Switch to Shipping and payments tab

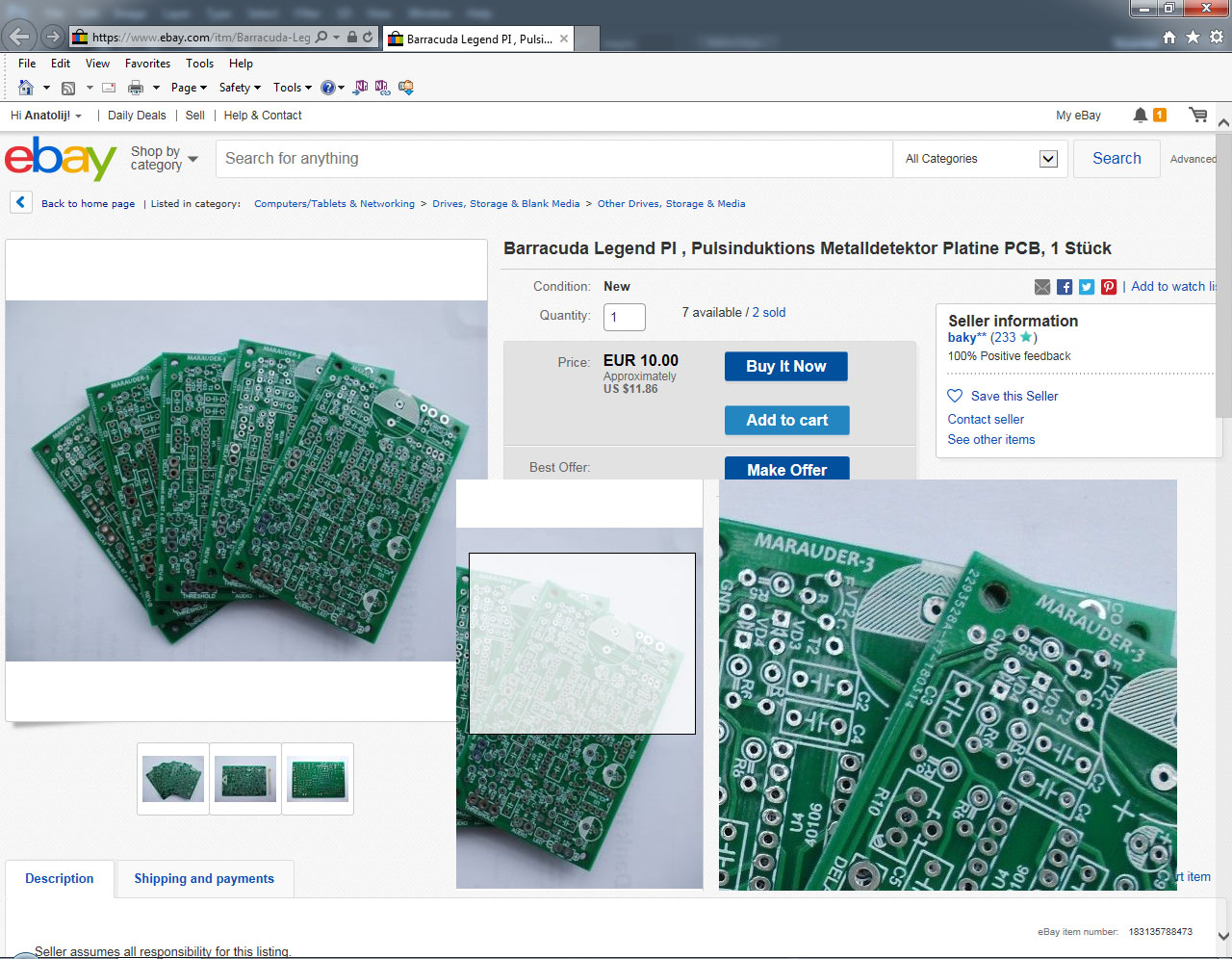204,879
